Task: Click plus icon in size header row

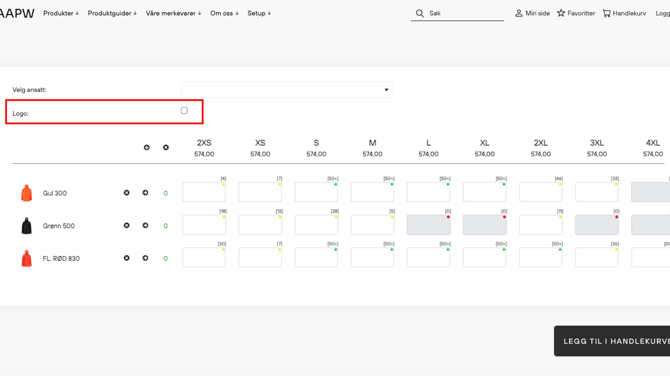Action: 147,147
